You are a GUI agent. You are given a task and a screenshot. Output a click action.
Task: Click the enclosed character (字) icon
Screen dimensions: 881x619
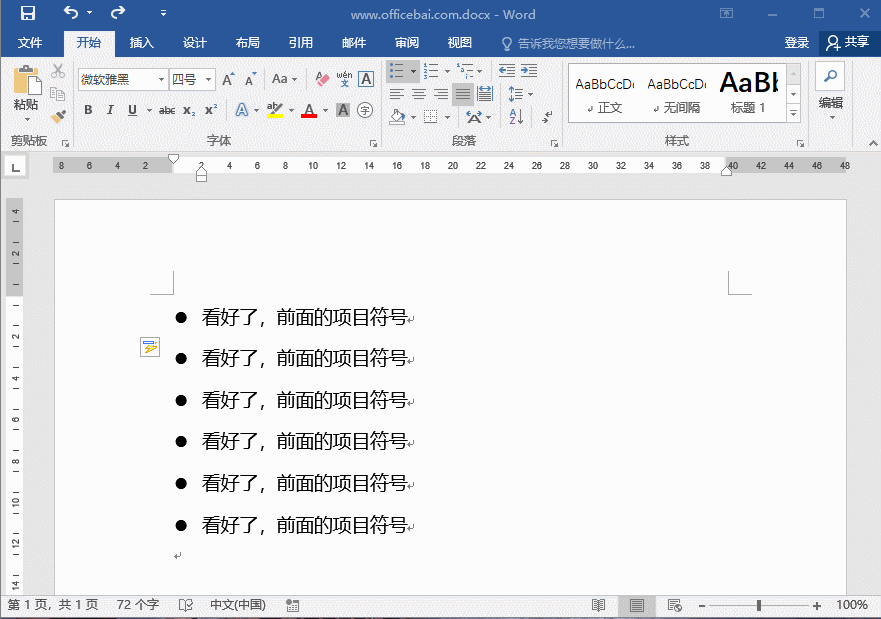365,110
